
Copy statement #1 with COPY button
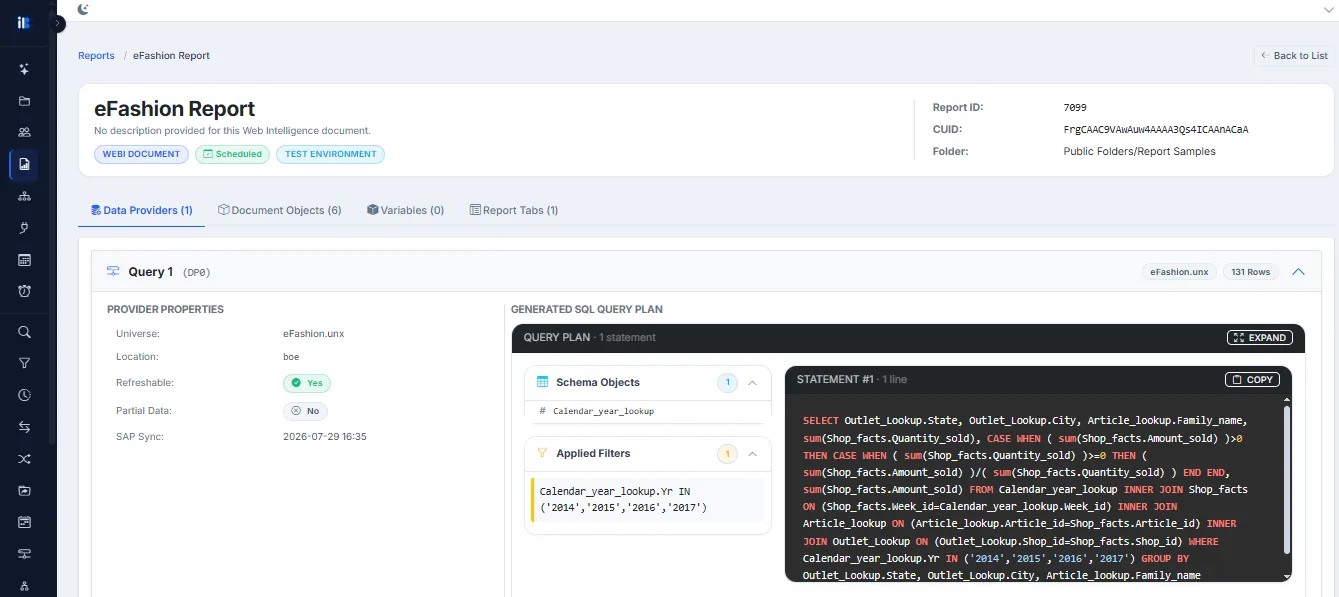[x=1252, y=380]
